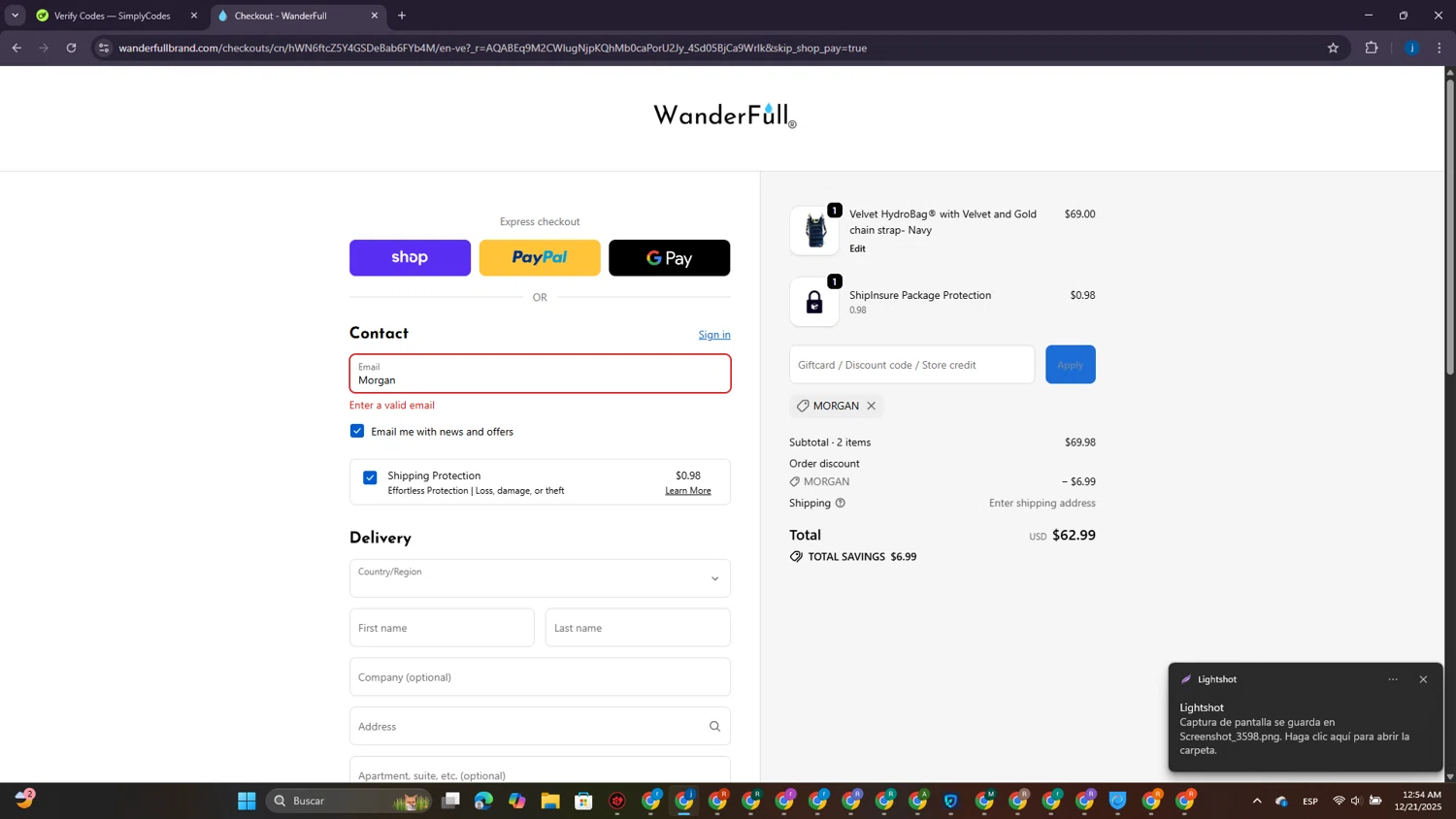1456x819 pixels.
Task: Select the Checkout - WanderFull tab
Action: (x=298, y=16)
